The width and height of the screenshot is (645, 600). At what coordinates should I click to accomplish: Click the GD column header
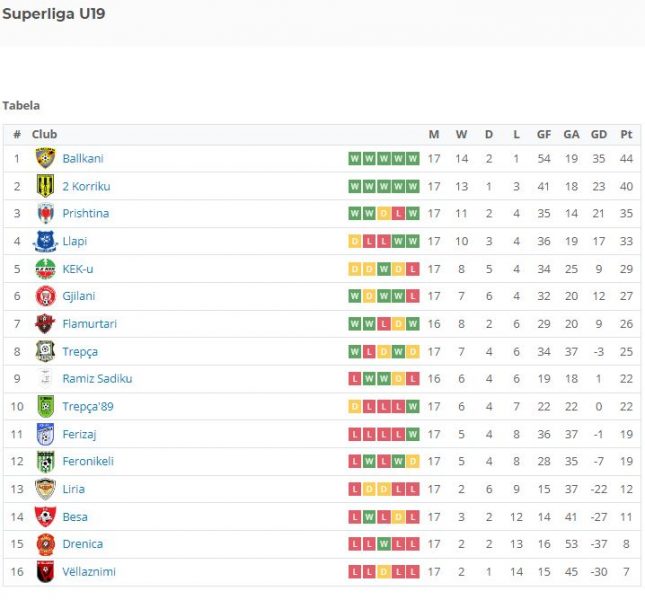tap(599, 134)
